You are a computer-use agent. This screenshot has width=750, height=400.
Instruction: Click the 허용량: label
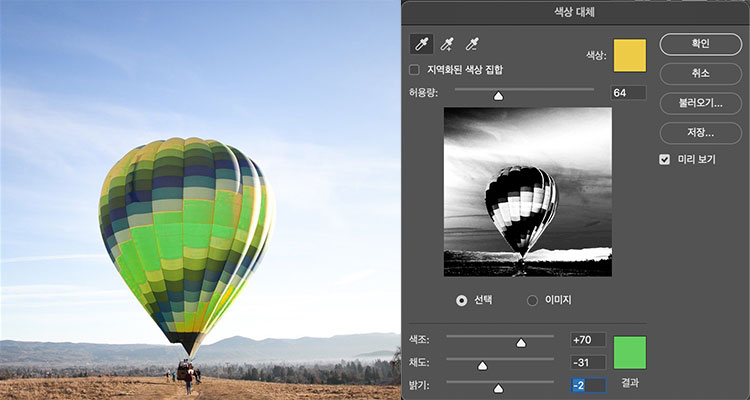424,91
